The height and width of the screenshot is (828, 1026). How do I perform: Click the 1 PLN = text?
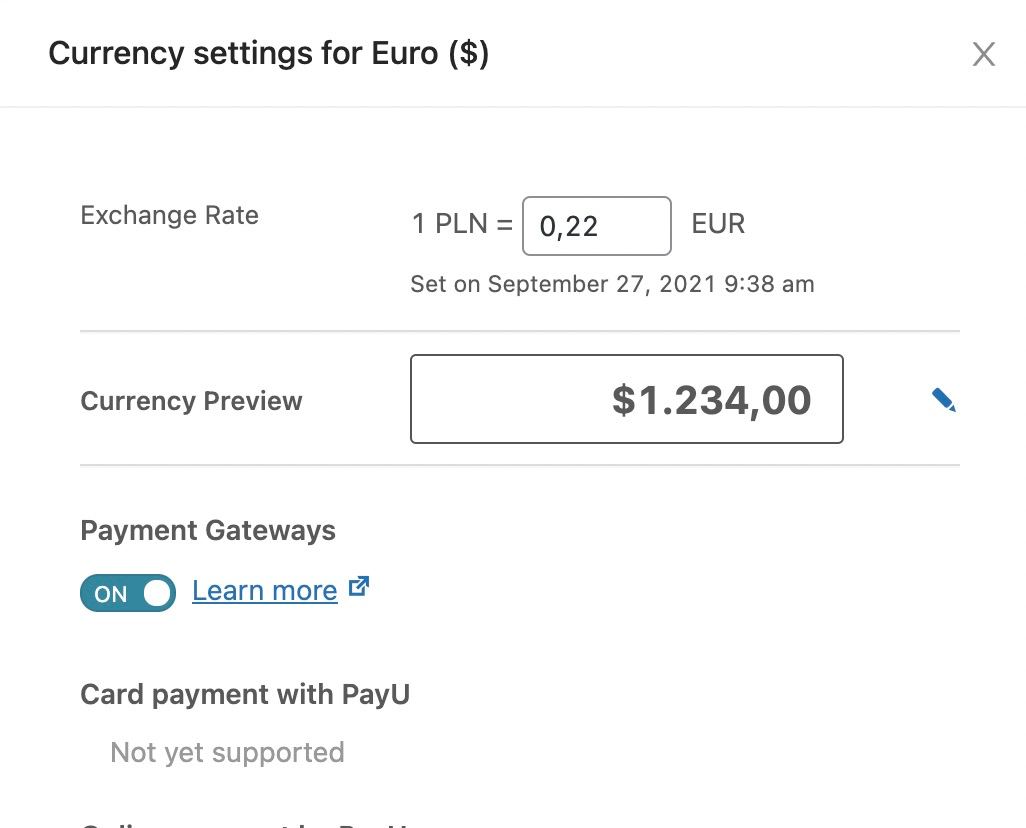pos(462,224)
